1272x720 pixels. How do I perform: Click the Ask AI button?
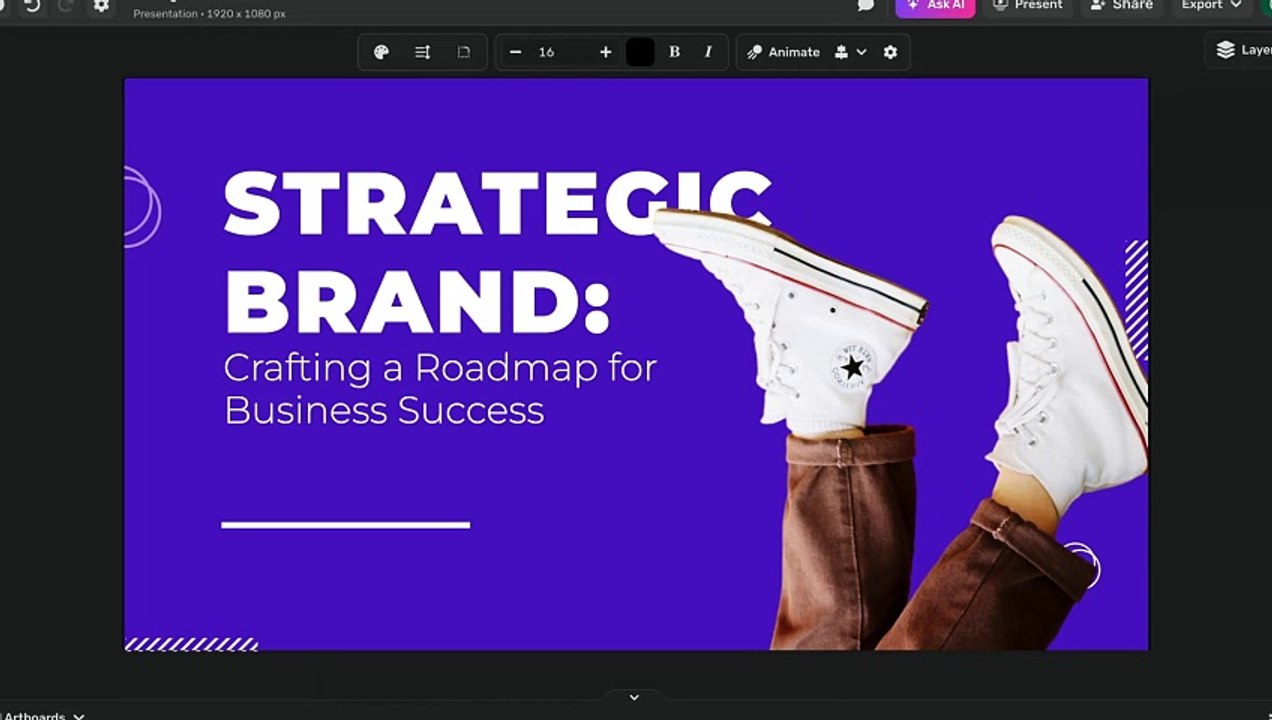click(935, 6)
